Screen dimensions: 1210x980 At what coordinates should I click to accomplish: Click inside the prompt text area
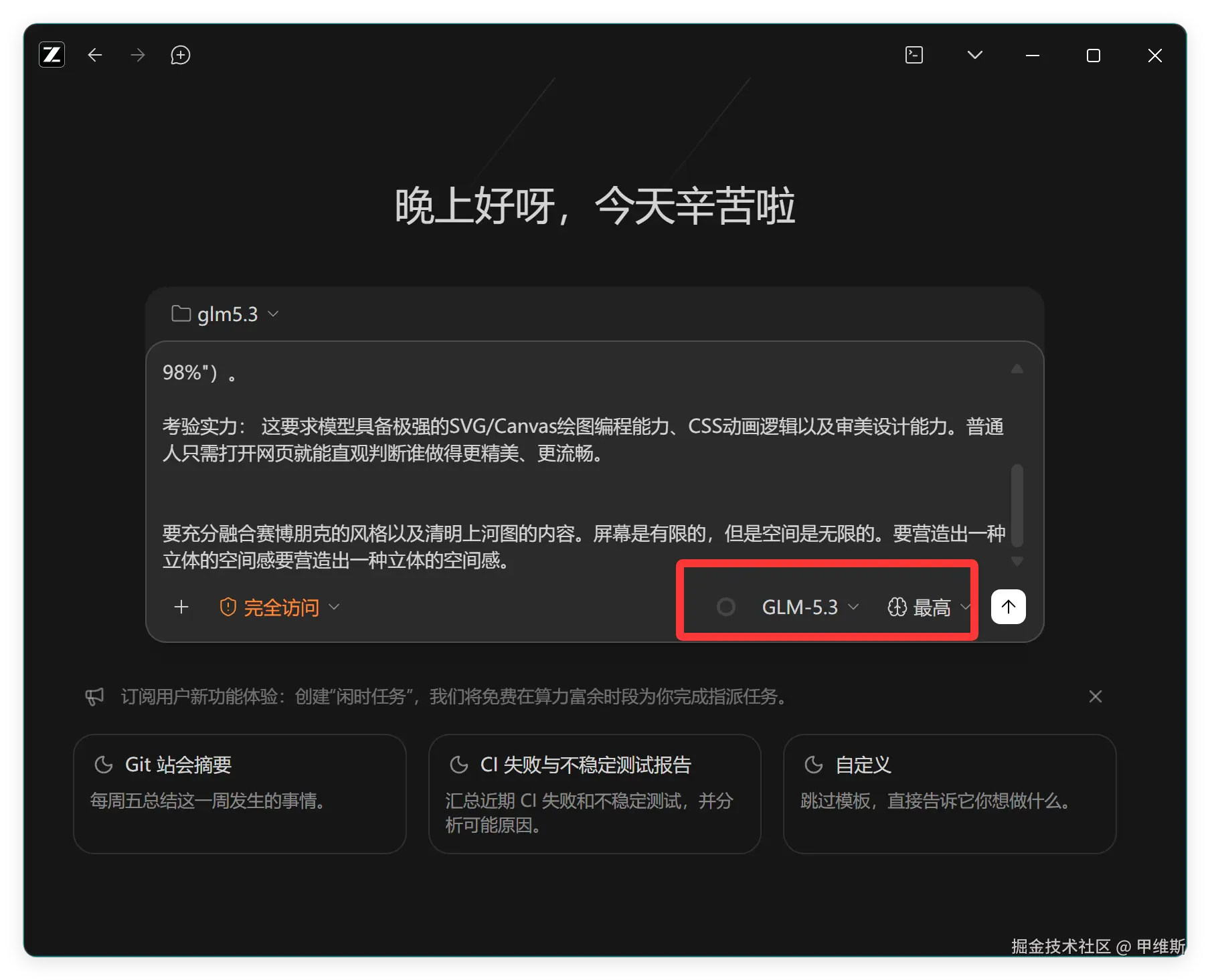pyautogui.click(x=582, y=466)
